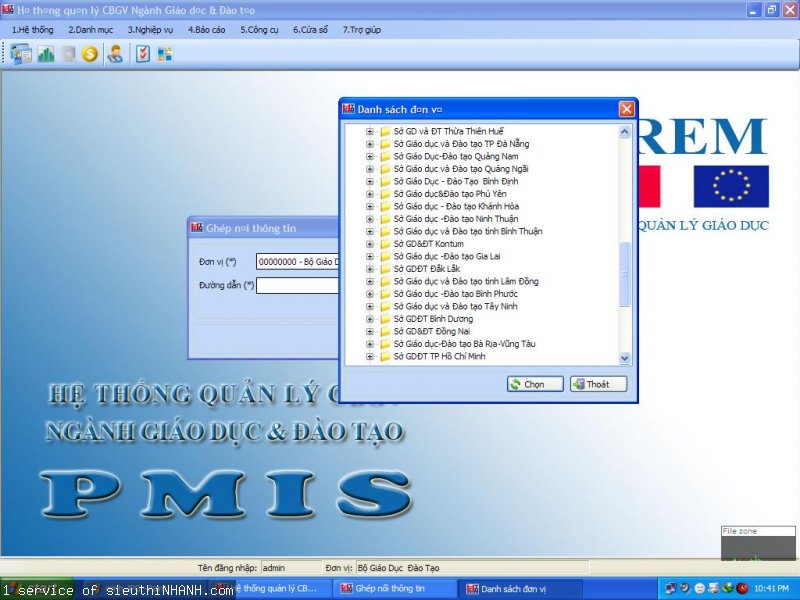Click the green arrow tray icon
This screenshot has width=800, height=600.
coord(728,588)
